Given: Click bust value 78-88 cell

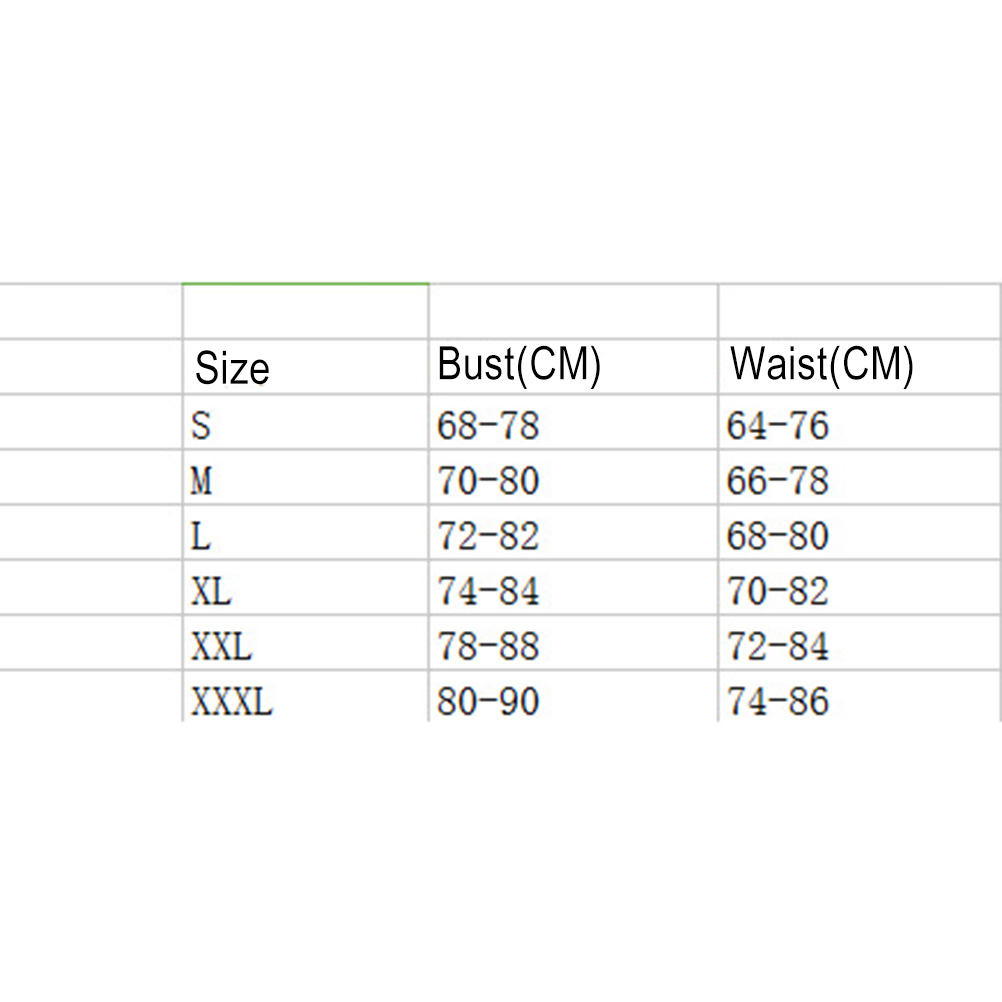Looking at the screenshot, I should pos(488,647).
